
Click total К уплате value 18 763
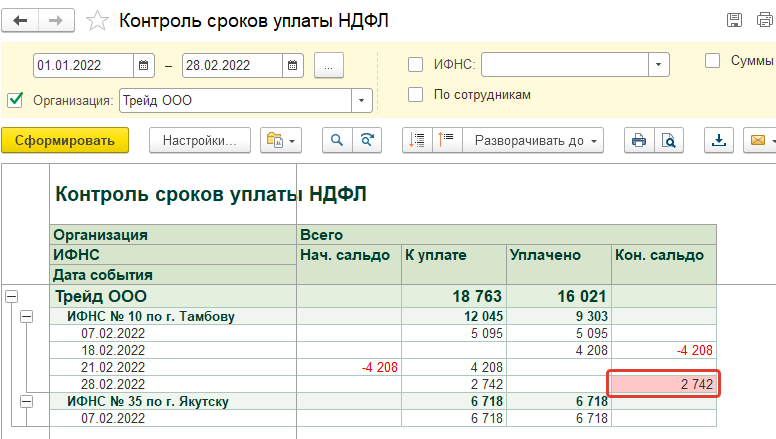[x=477, y=296]
